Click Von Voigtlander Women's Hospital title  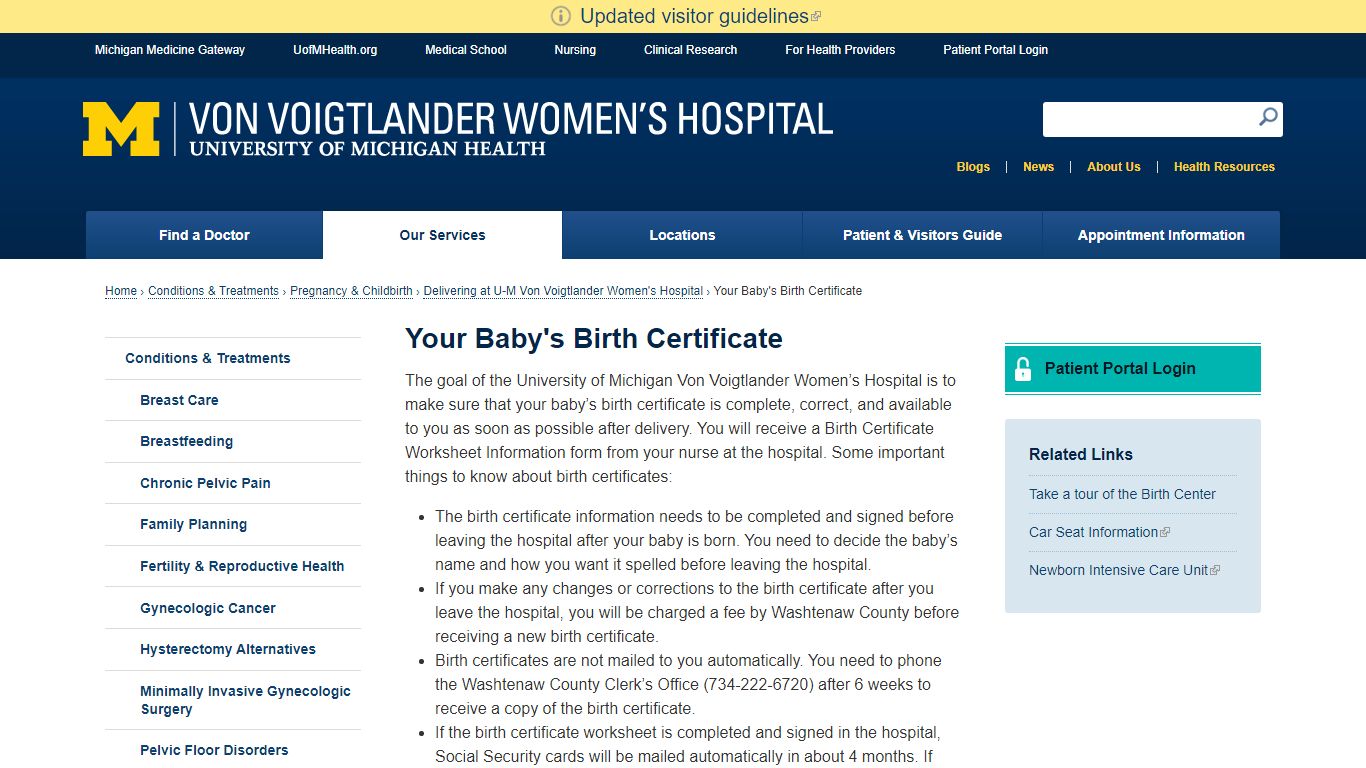click(511, 120)
